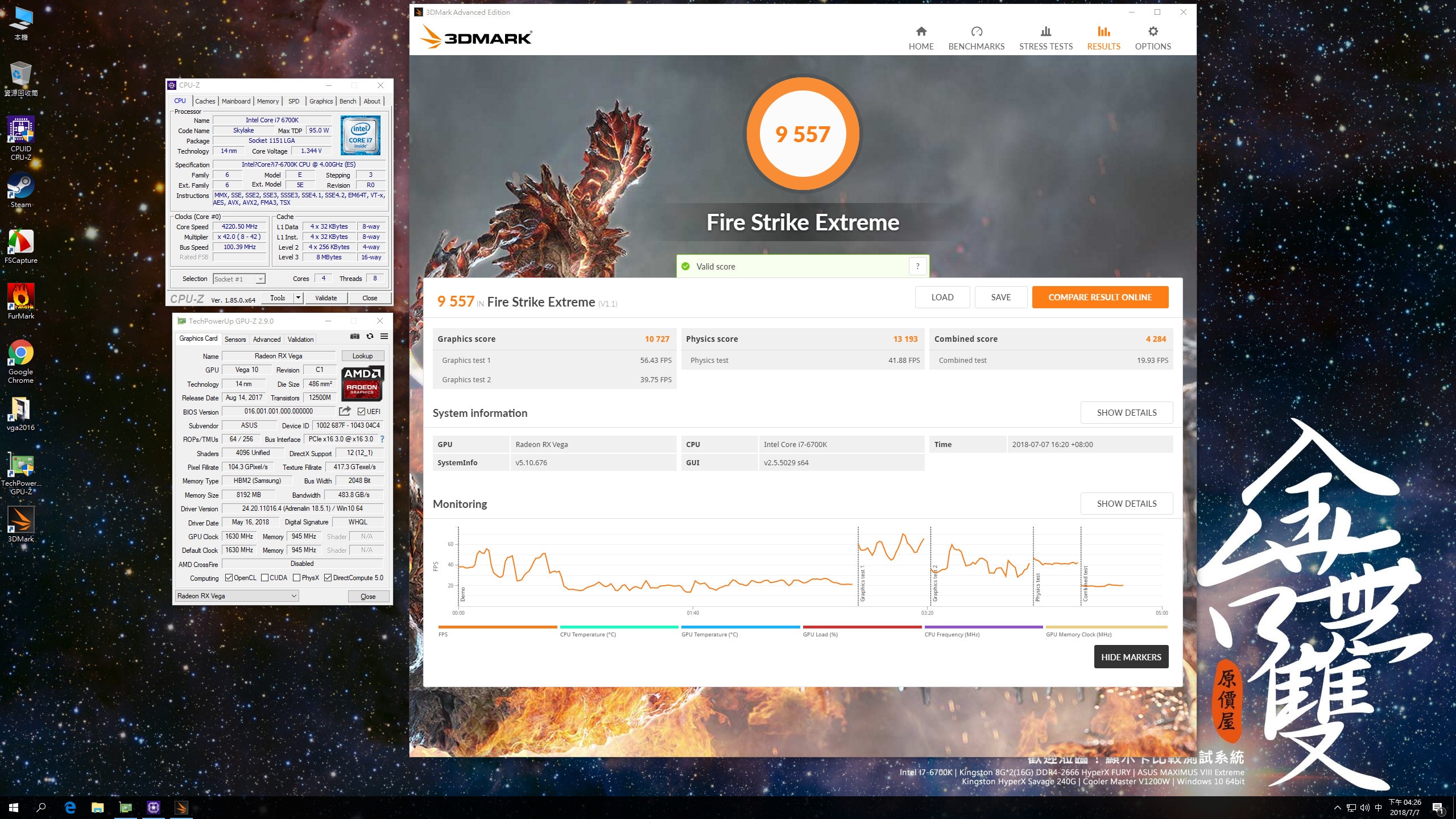Show details for System information

tap(1126, 413)
